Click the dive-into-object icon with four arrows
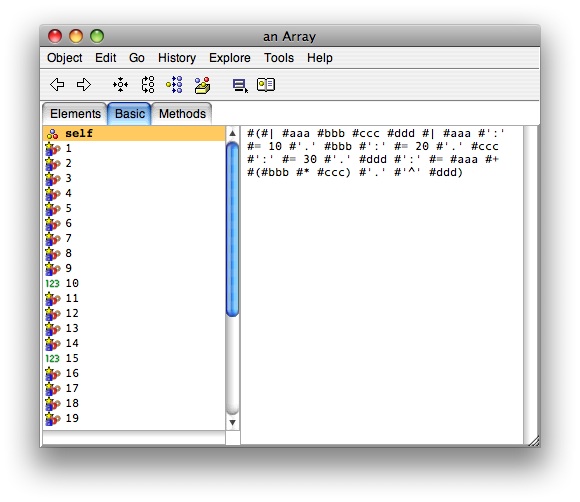This screenshot has height=502, width=580. pos(121,85)
